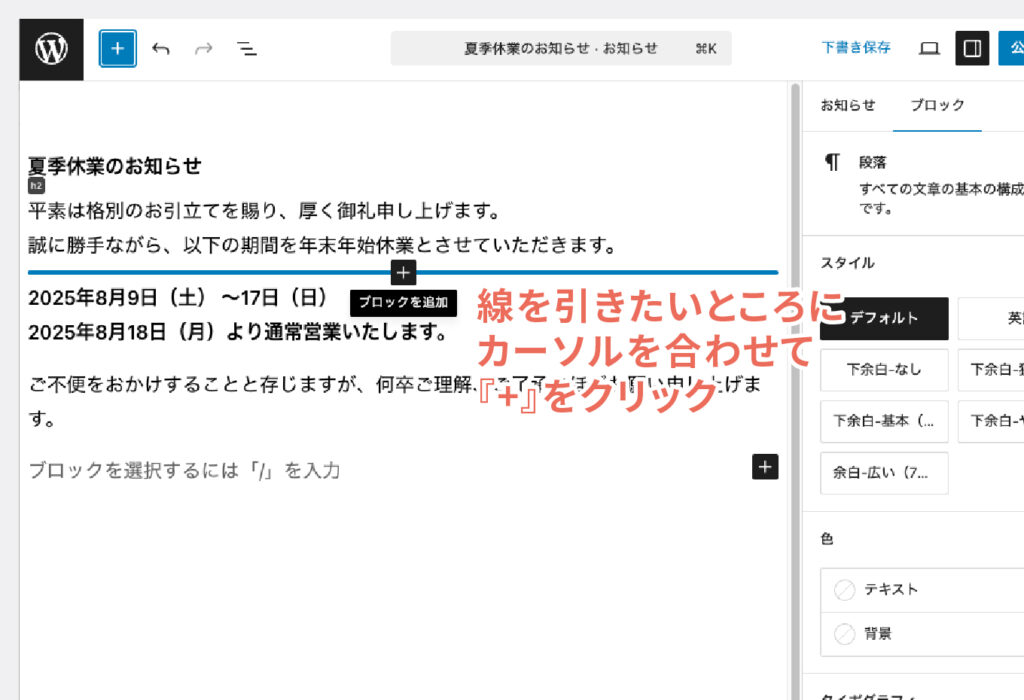The image size is (1024, 700).
Task: Redo the last undone edit
Action: [x=204, y=48]
